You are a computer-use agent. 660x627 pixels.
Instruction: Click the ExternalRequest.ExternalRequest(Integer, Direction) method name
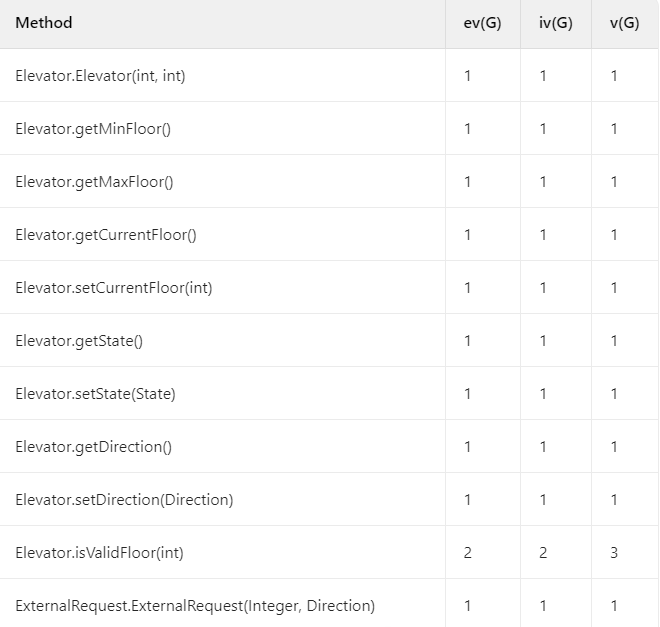pos(195,606)
